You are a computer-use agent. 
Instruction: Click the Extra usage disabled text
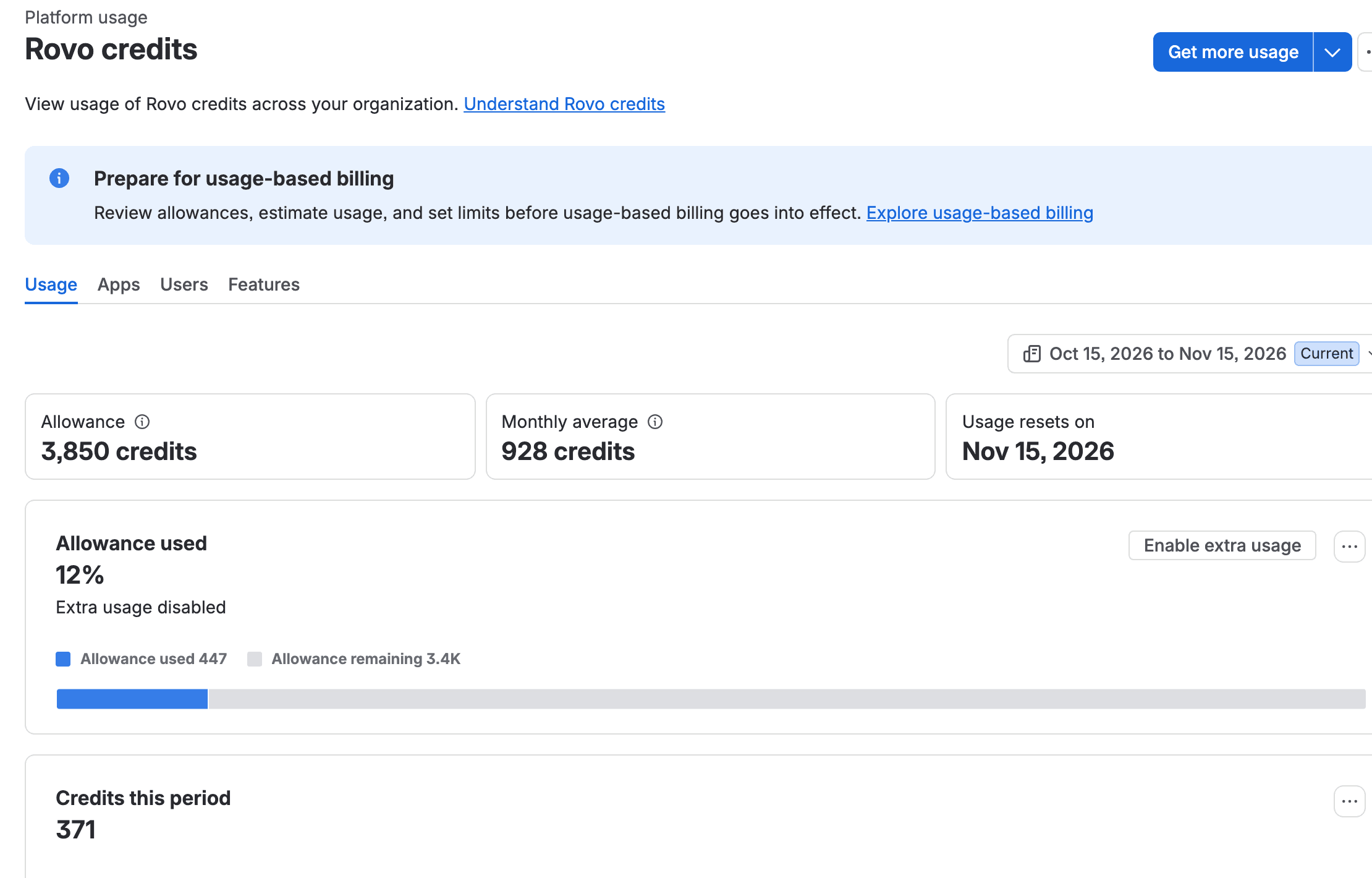coord(141,607)
